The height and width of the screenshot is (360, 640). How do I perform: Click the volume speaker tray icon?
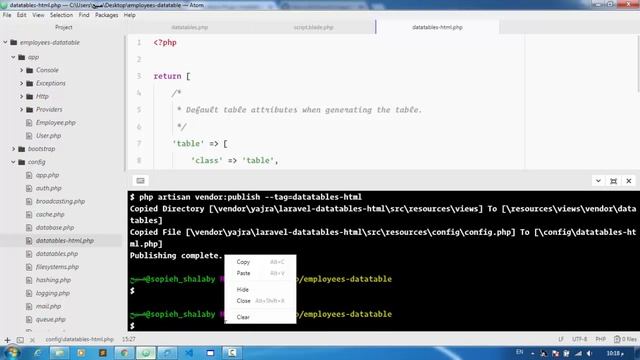coord(589,353)
